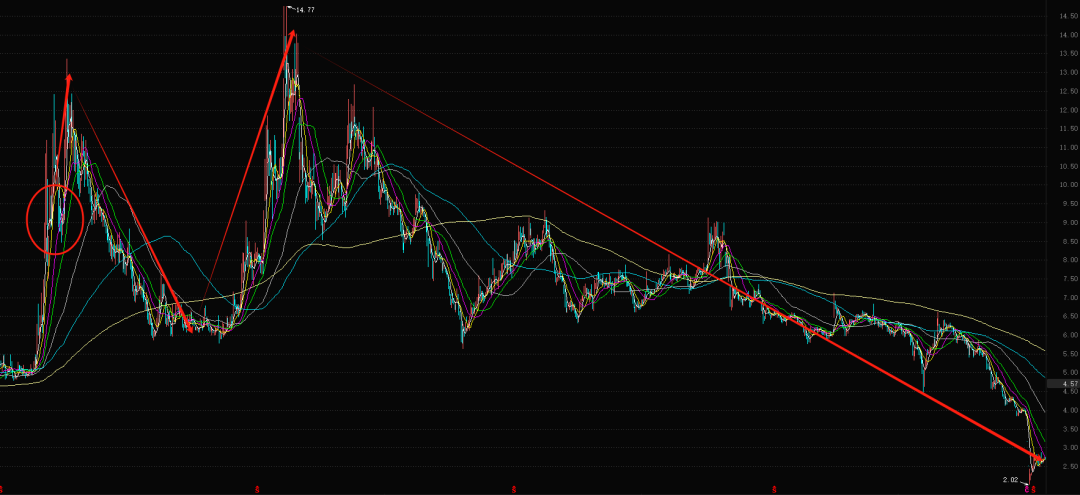Select the highlighted 4.57 current price tag

pyautogui.click(x=1069, y=384)
